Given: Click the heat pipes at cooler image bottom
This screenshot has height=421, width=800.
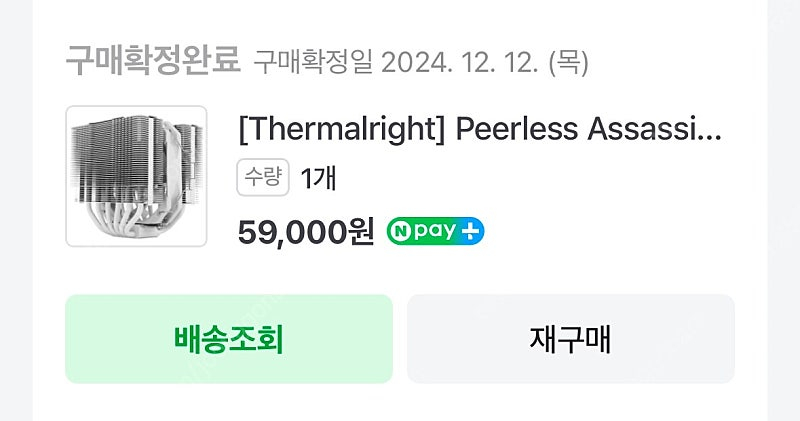Looking at the screenshot, I should pos(137,223).
